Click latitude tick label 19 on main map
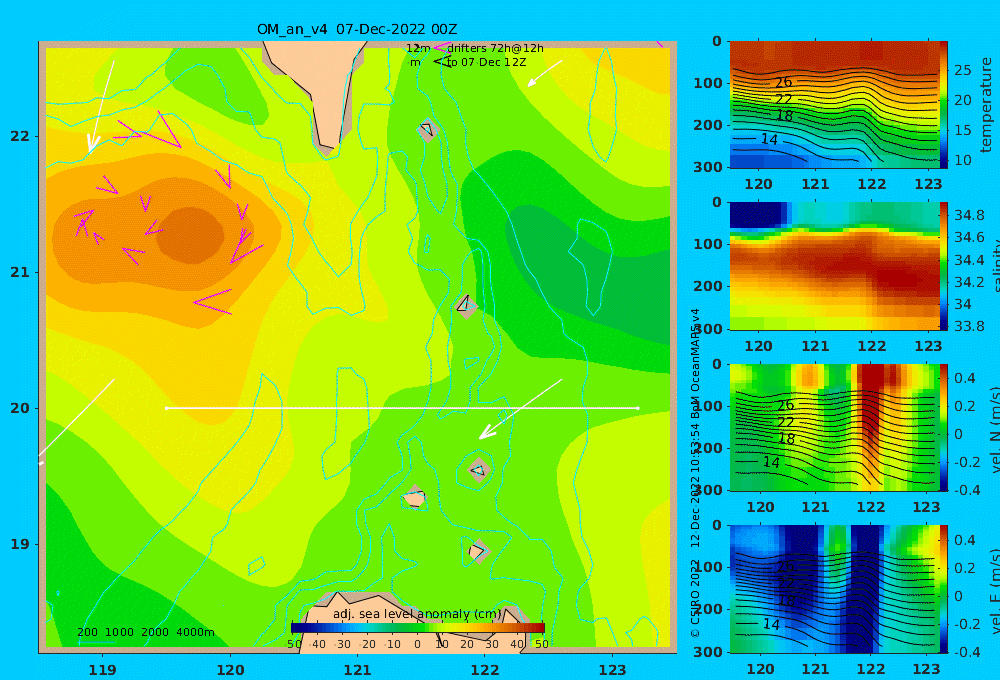 click(20, 544)
